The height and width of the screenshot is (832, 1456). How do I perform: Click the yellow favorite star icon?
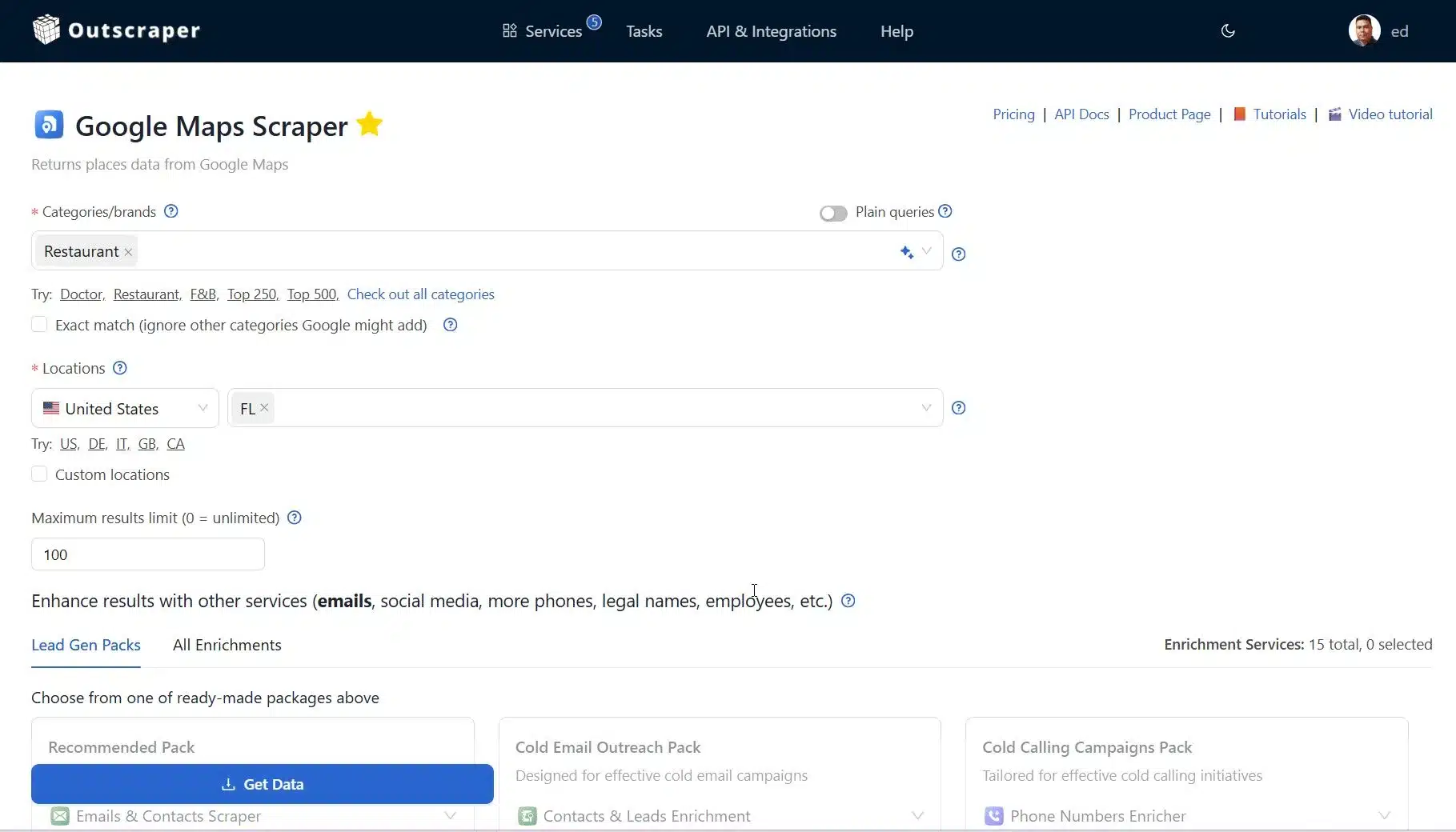[x=369, y=124]
